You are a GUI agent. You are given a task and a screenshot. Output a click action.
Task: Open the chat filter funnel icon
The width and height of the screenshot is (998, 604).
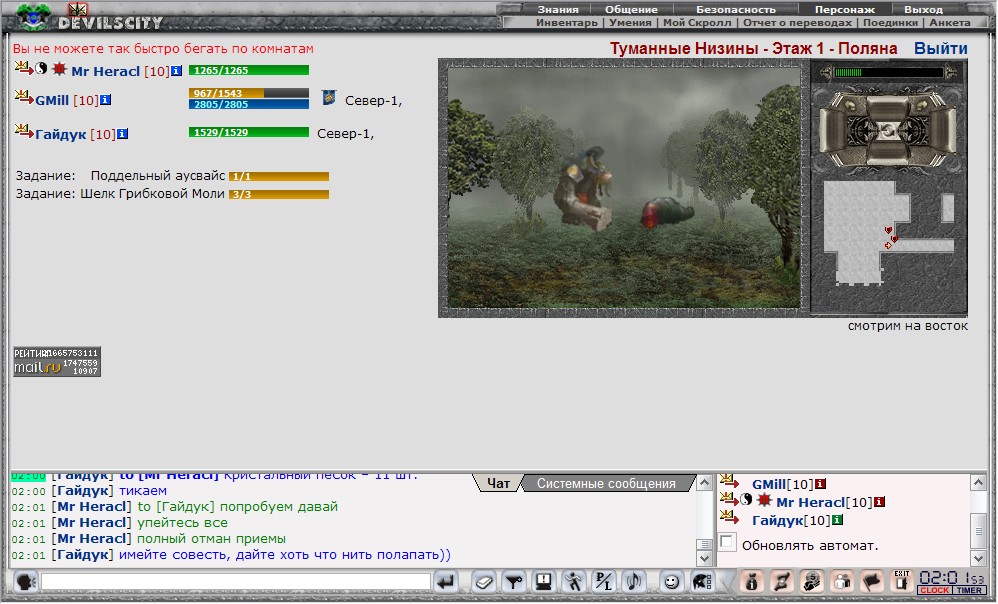pos(514,581)
